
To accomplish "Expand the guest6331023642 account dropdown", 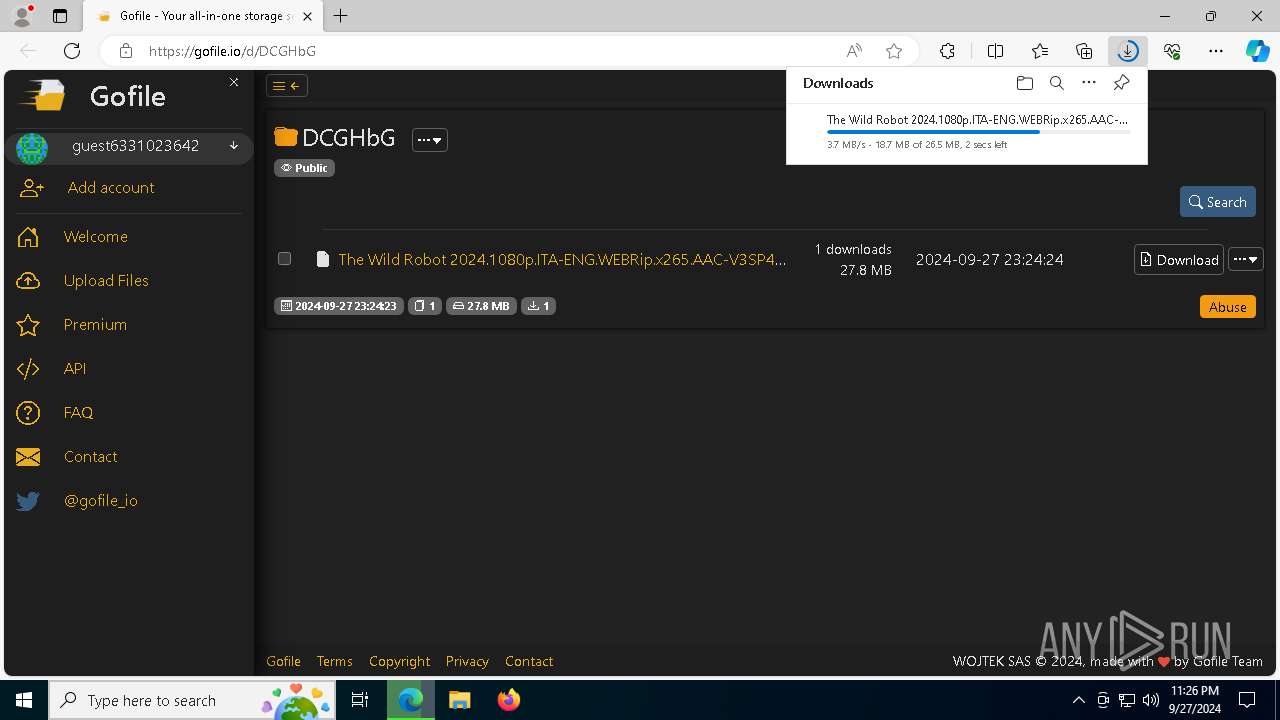I will (x=234, y=146).
